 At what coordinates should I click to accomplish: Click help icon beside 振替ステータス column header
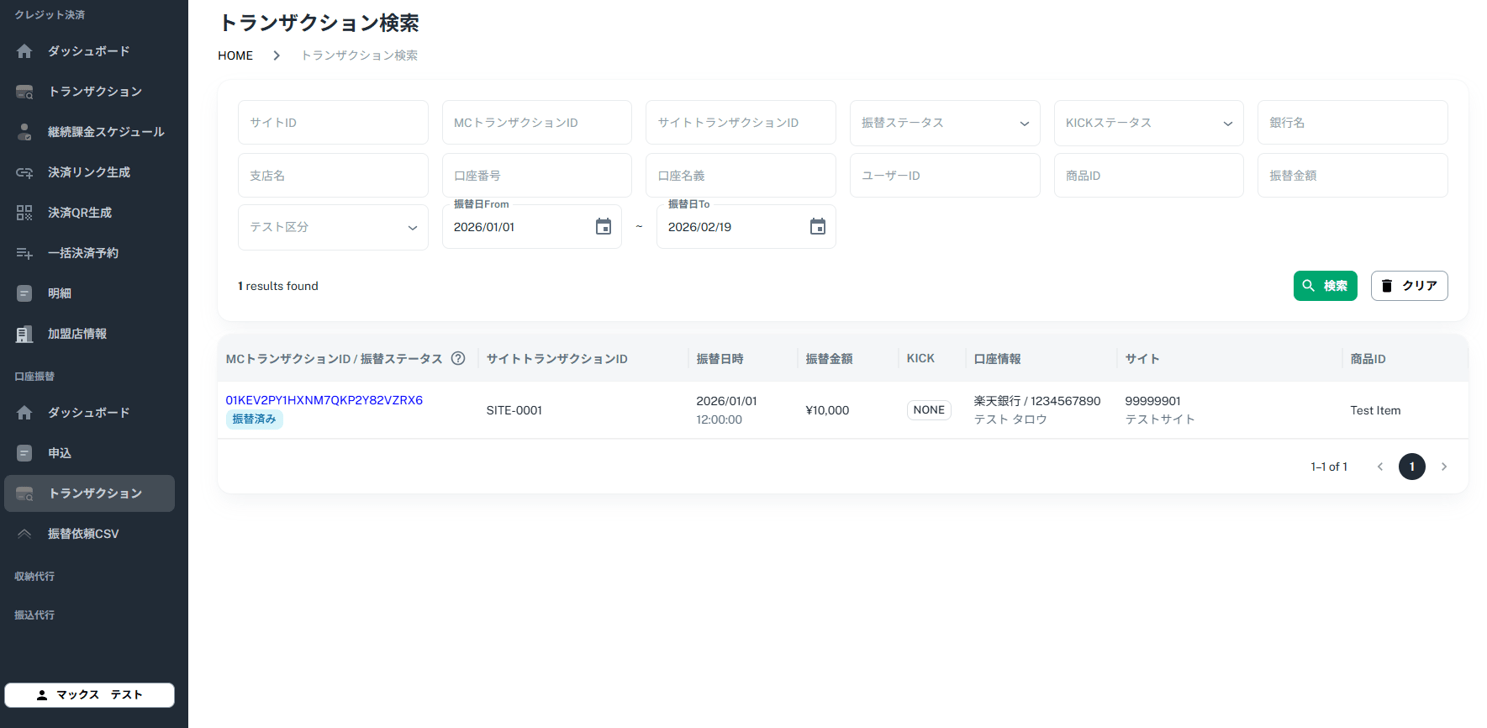(x=458, y=359)
